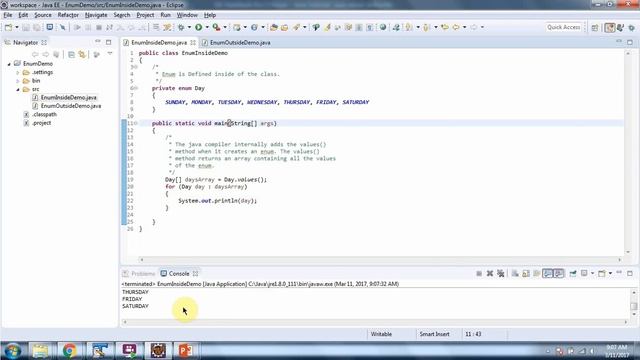Click Remove All Terminated Launches icon
The height and width of the screenshot is (360, 640).
(x=501, y=273)
